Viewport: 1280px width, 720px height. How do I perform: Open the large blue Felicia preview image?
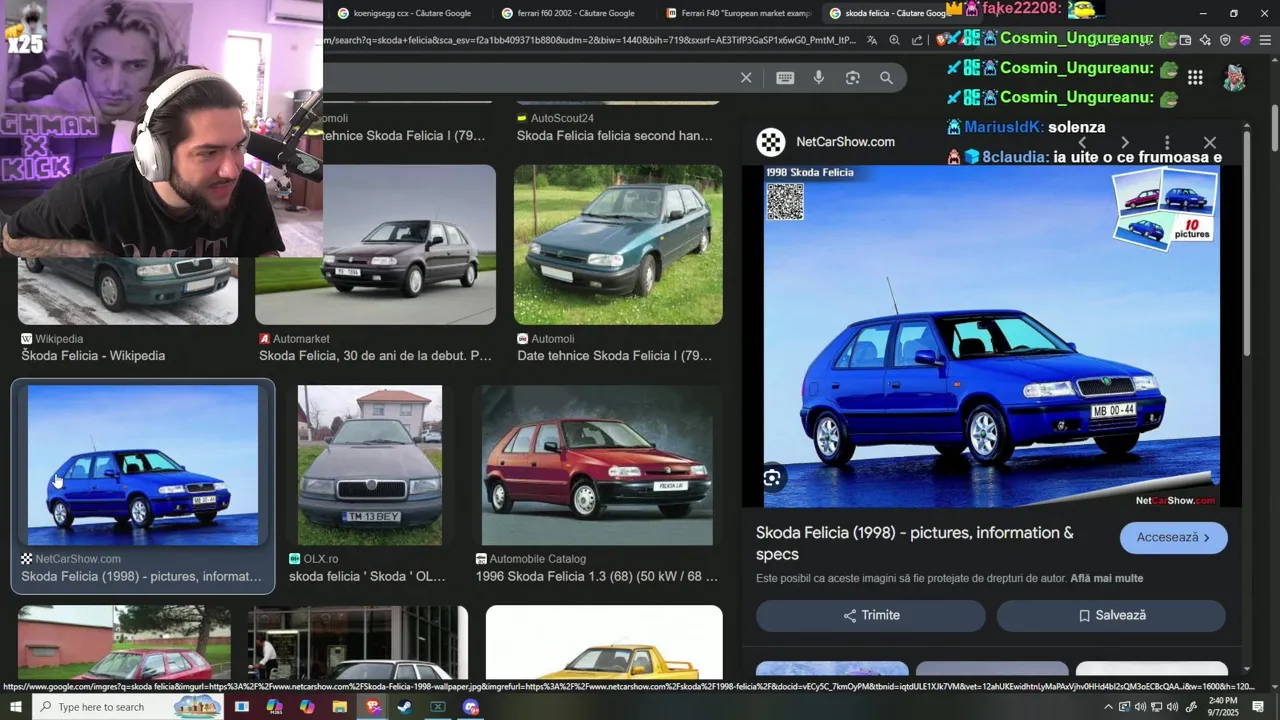[x=992, y=336]
